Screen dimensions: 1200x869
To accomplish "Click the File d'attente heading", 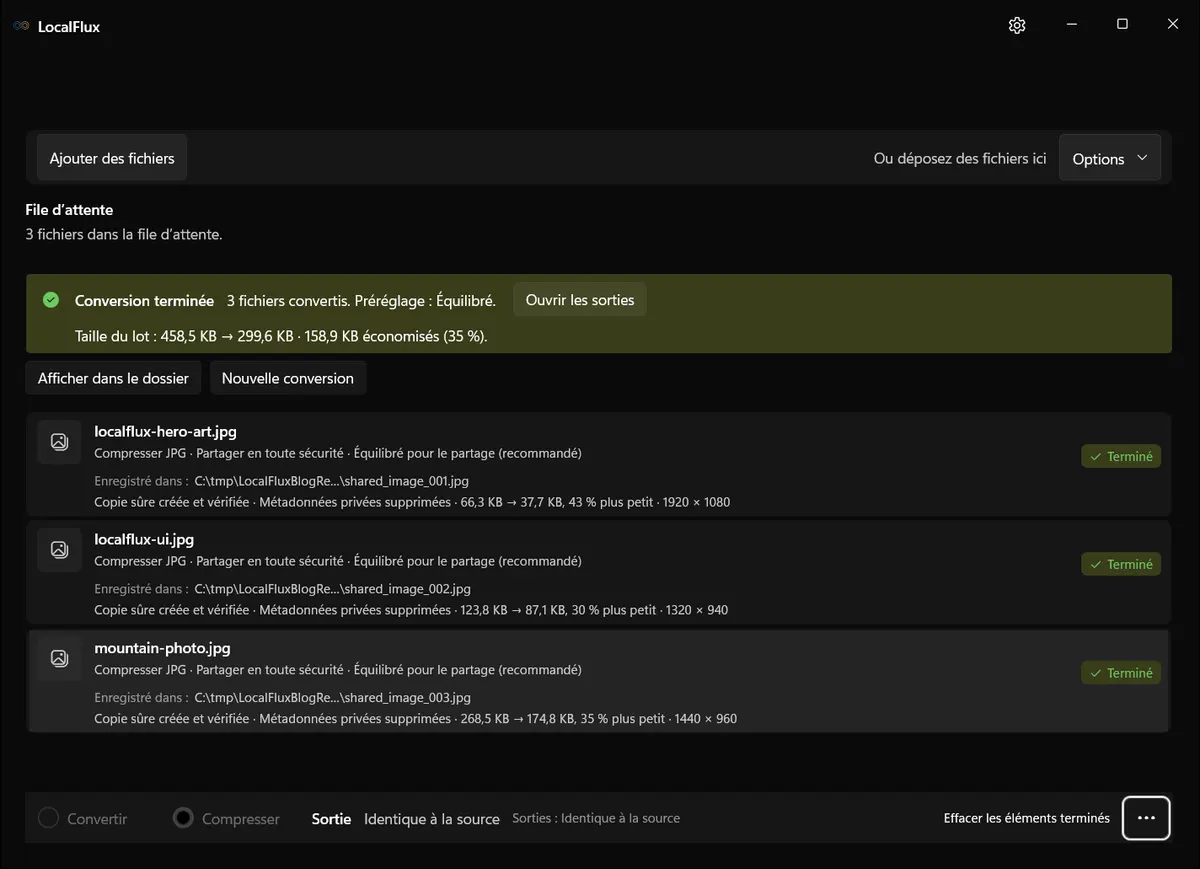I will pyautogui.click(x=69, y=210).
